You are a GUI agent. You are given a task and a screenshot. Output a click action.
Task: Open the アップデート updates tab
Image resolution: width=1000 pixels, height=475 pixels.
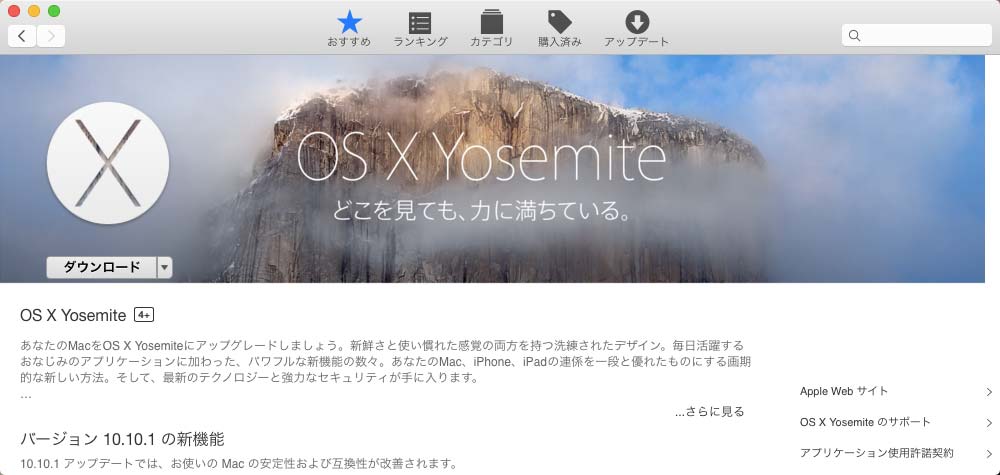(x=636, y=29)
